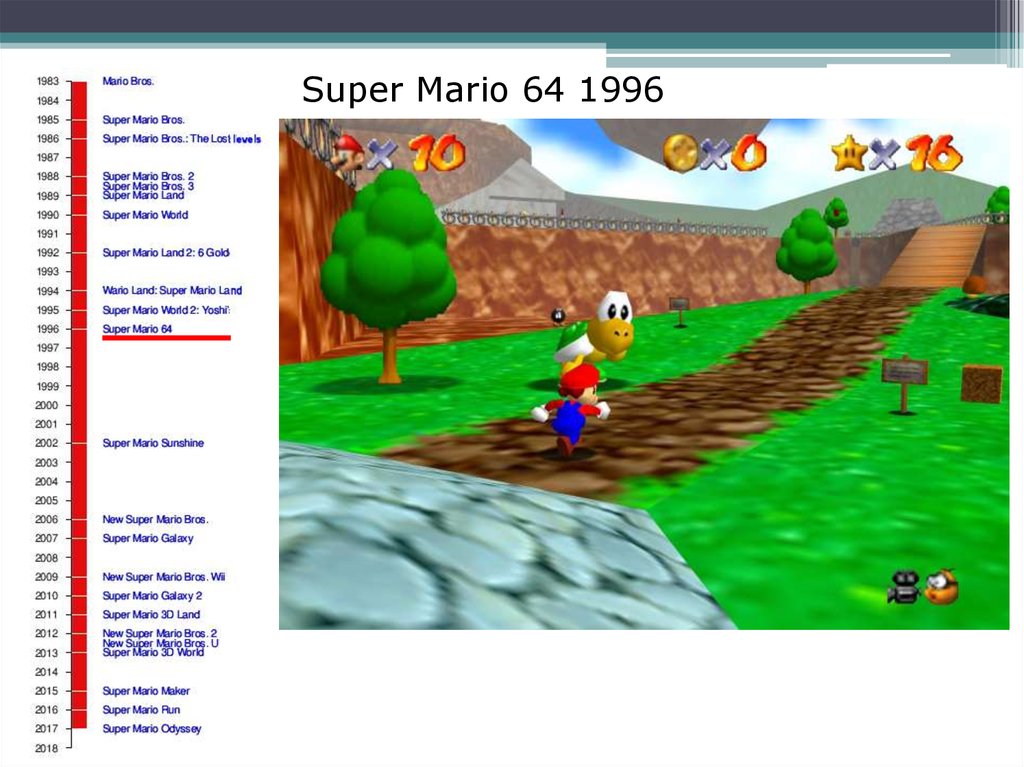Click the Lakitu camera icon
Image resolution: width=1024 pixels, height=767 pixels.
(x=941, y=586)
